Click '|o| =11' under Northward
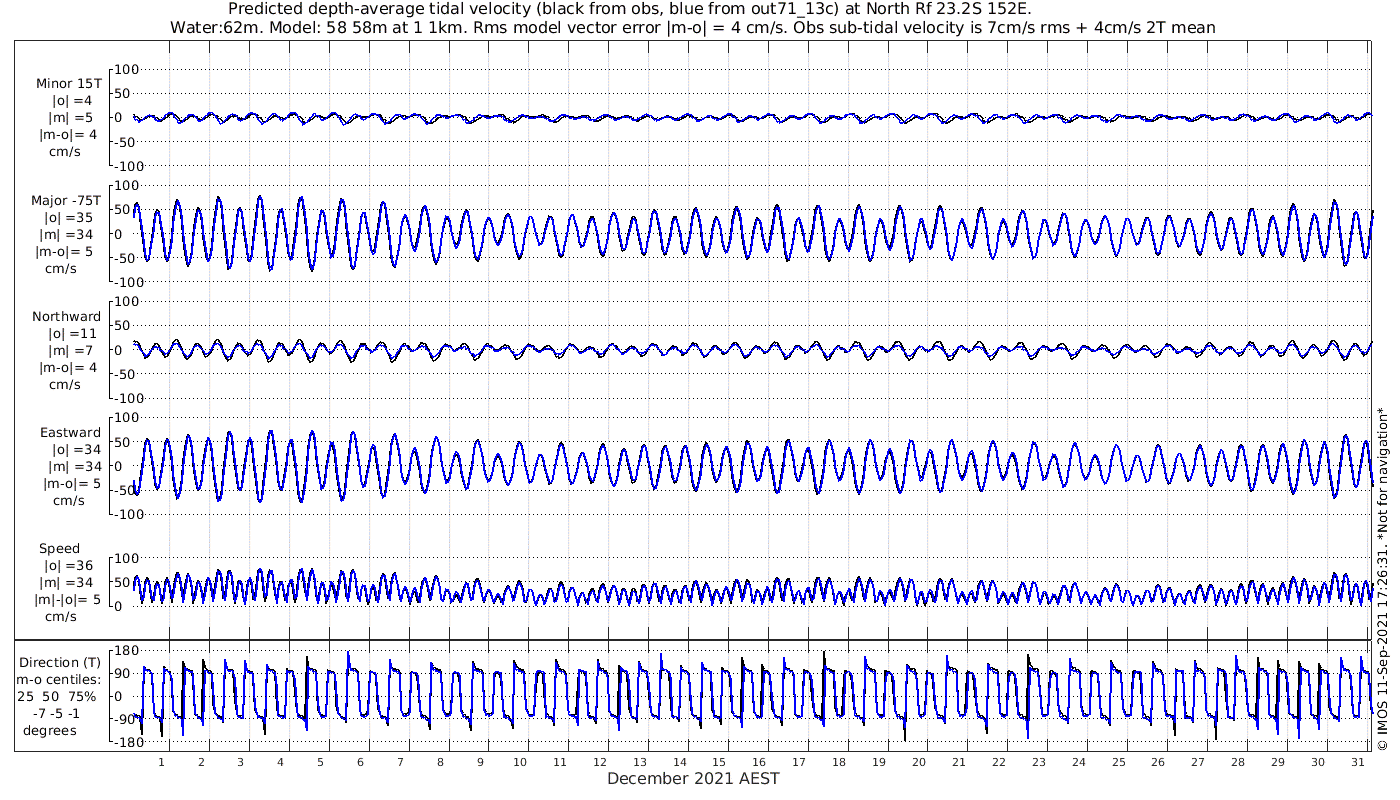This screenshot has width=1400, height=800. [71, 333]
